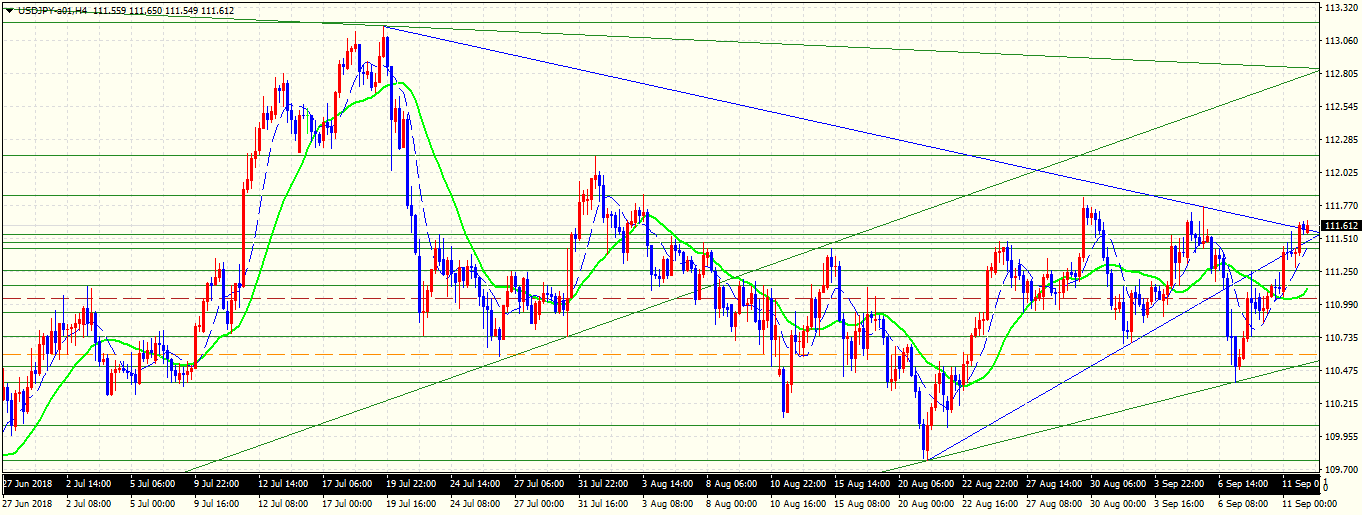Viewport: 1362px width, 515px height.
Task: Click the 112.805 price axis label
Action: pos(1339,74)
